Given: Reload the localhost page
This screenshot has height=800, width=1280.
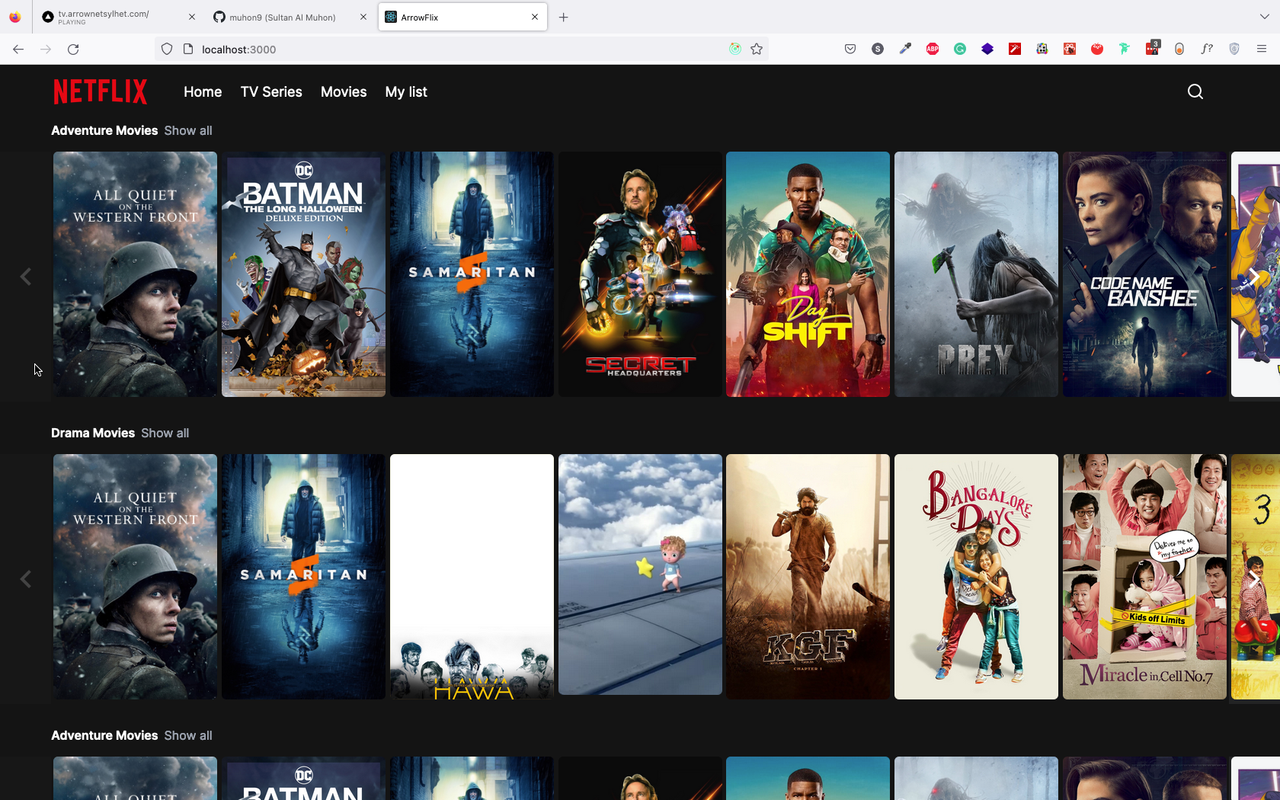Looking at the screenshot, I should pos(73,49).
